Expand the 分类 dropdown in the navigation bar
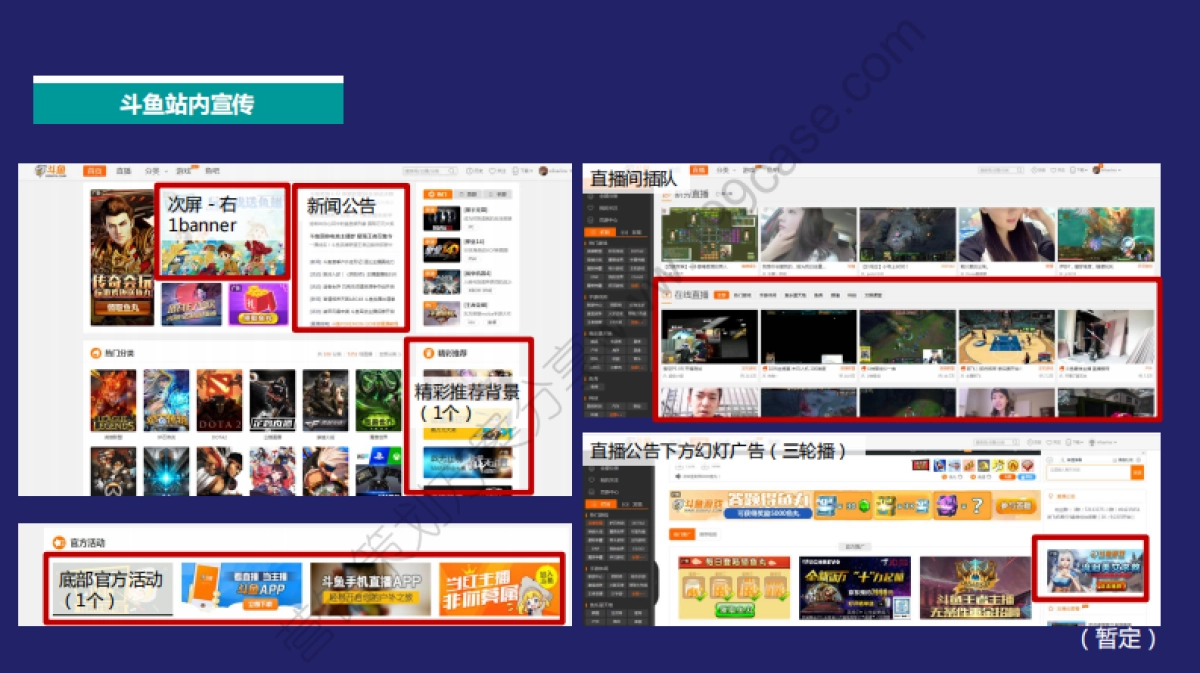The image size is (1200, 673). tap(153, 170)
